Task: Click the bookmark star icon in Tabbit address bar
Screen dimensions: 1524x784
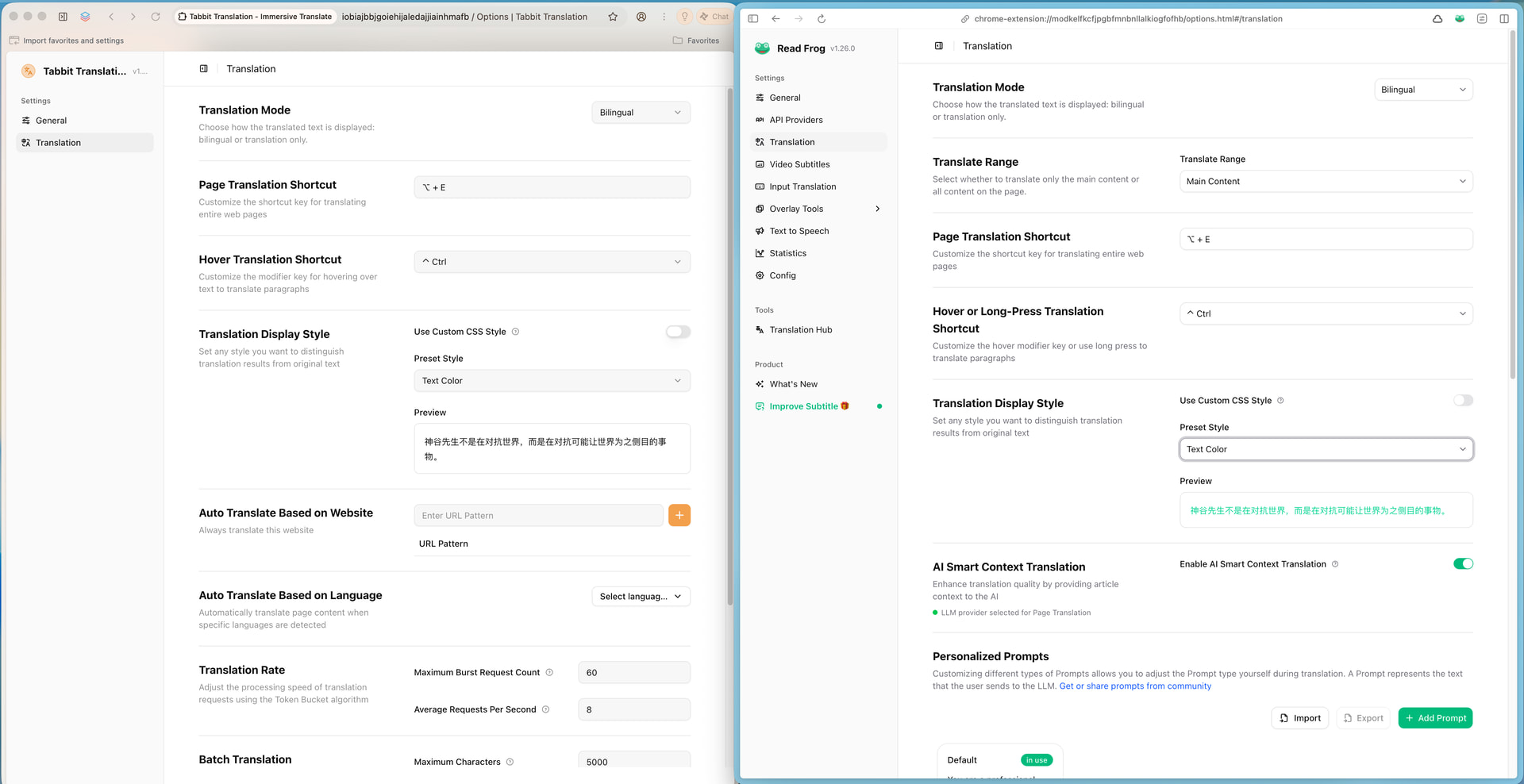Action: tap(613, 17)
